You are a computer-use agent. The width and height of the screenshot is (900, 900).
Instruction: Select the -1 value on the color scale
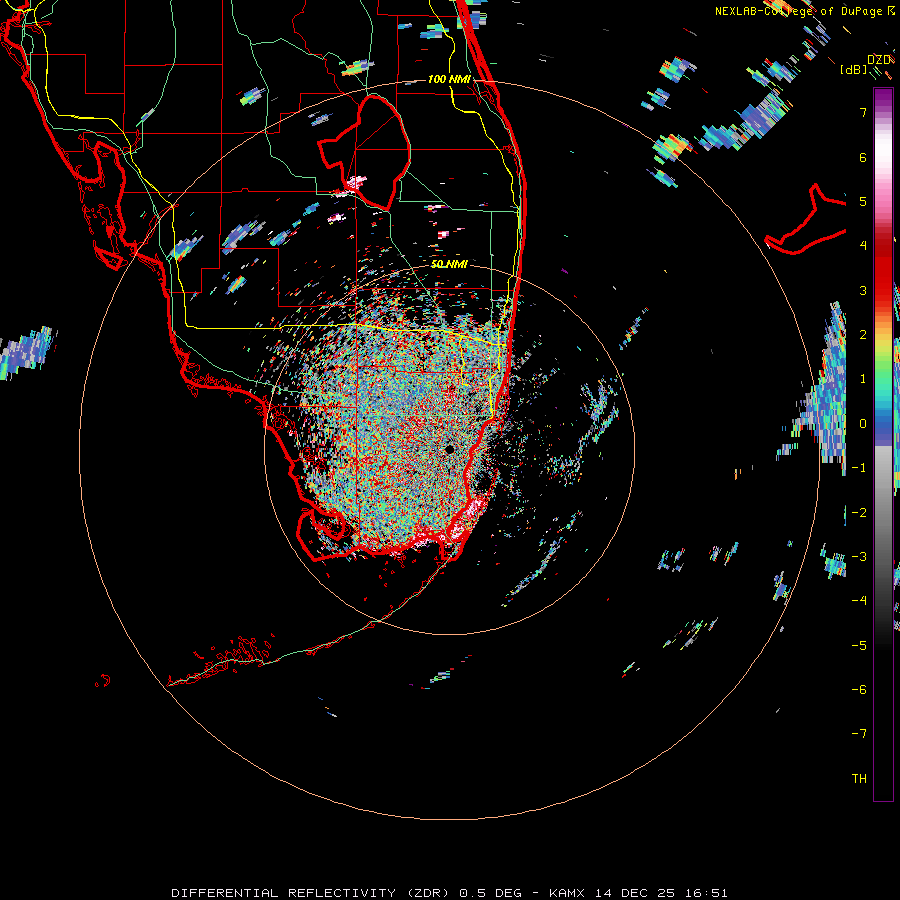pos(859,468)
